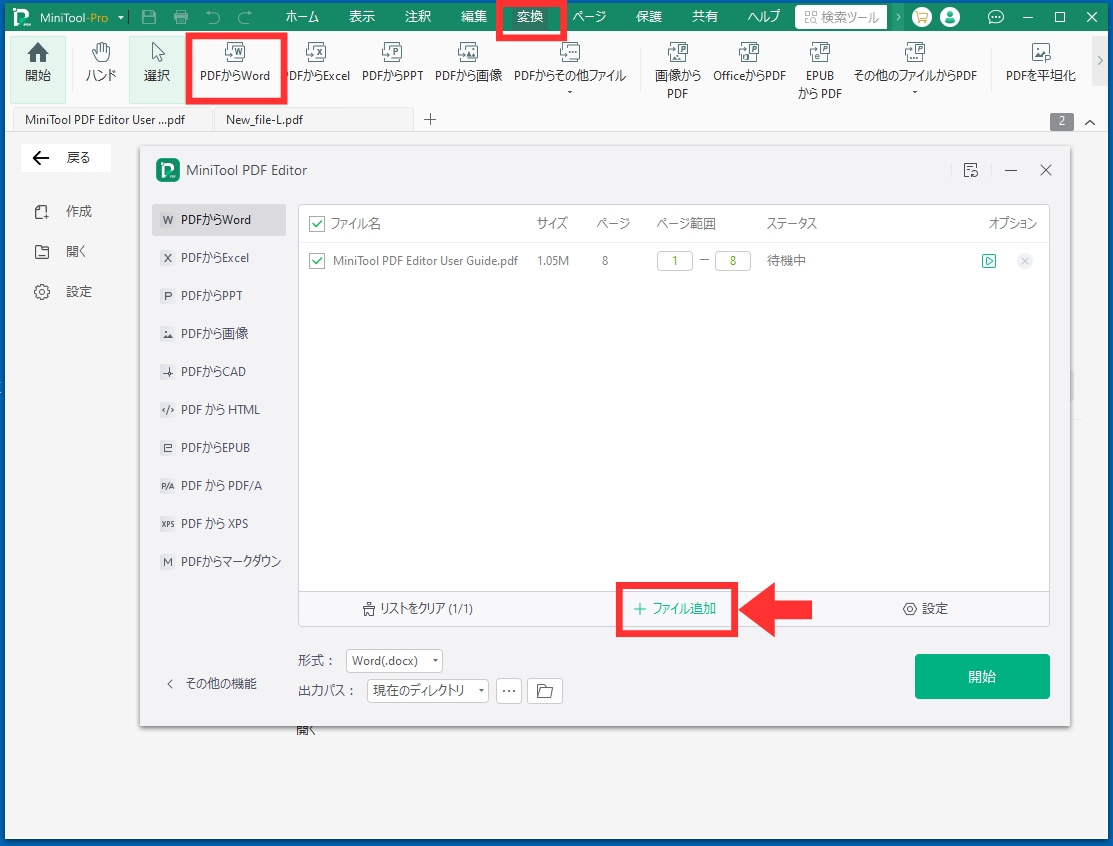Image resolution: width=1113 pixels, height=846 pixels.
Task: Expand more menu tabs with the chevron
Action: 899,17
